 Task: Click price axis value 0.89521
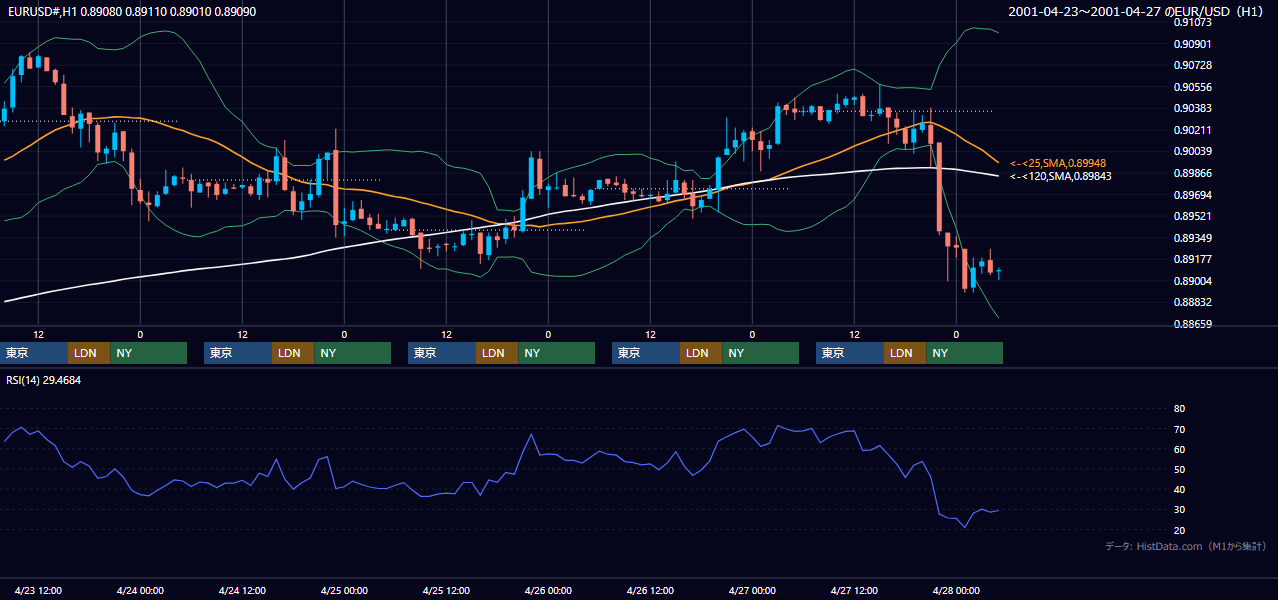[1192, 216]
